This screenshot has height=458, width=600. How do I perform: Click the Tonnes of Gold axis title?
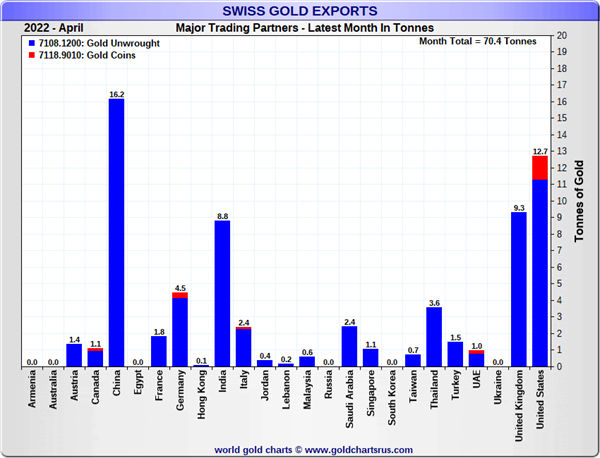[x=579, y=201]
